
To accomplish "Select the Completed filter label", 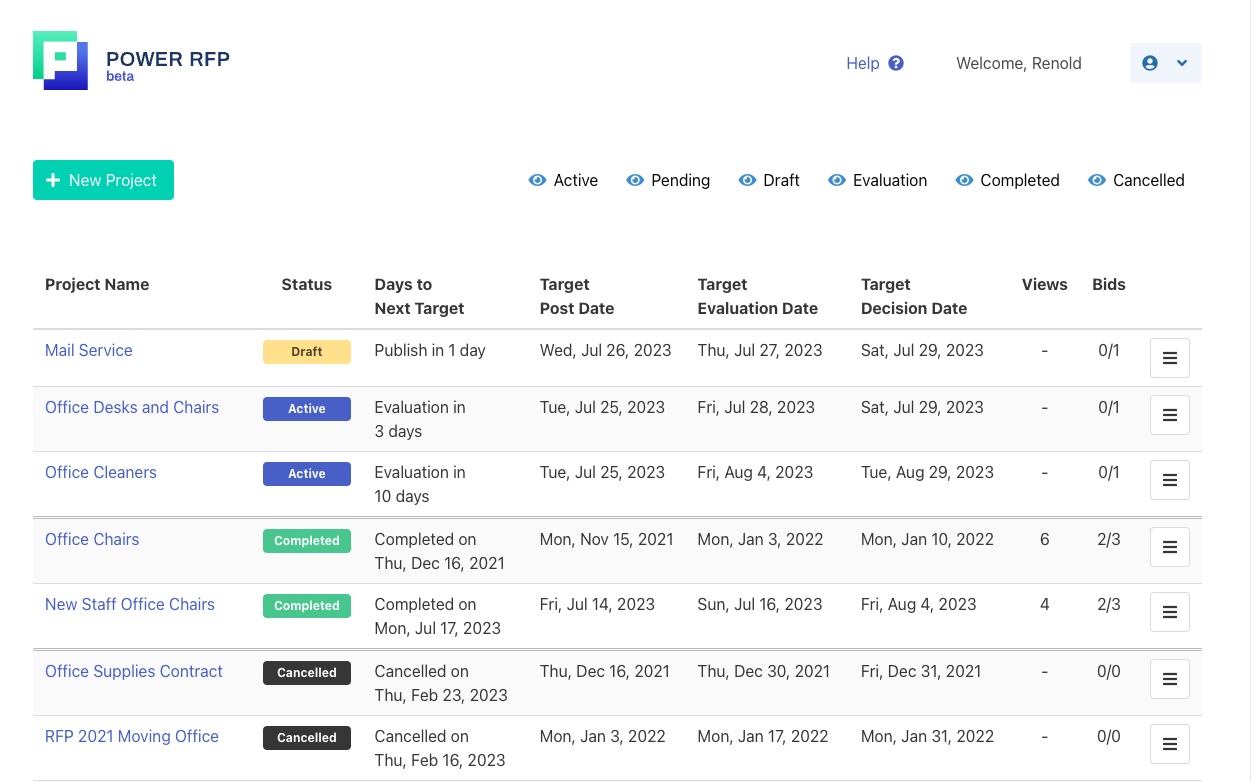I will (1019, 180).
